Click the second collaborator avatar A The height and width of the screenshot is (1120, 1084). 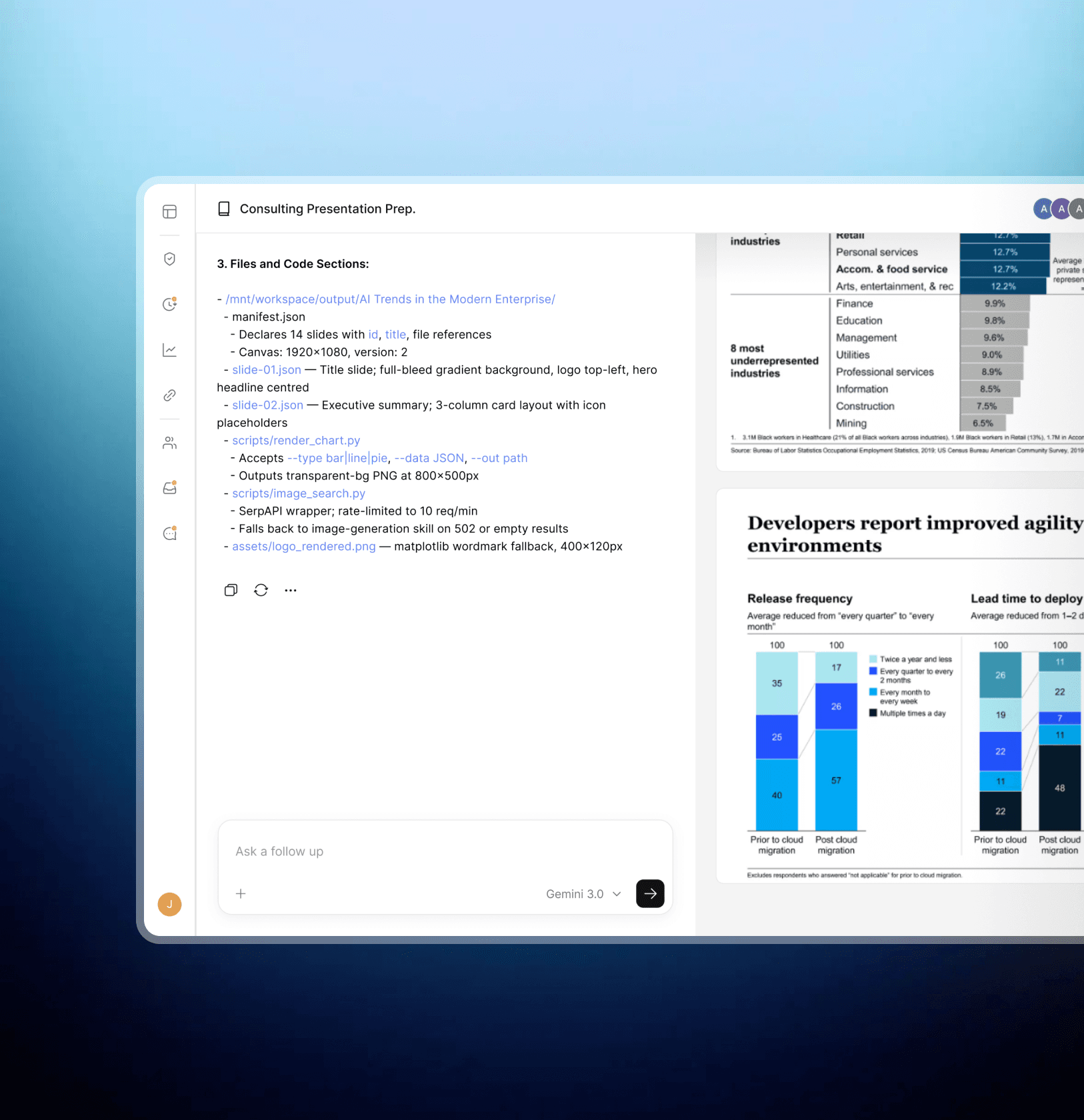pos(1060,209)
